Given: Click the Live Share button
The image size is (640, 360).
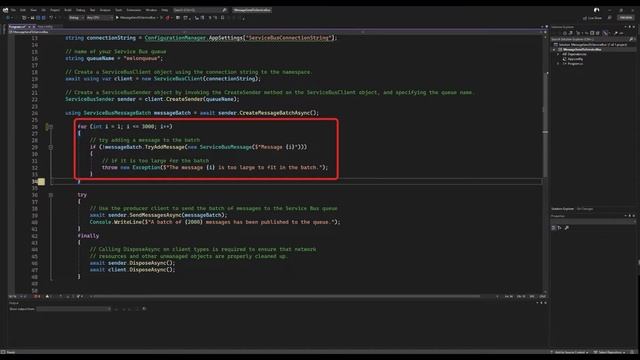Looking at the screenshot, I should point(592,18).
